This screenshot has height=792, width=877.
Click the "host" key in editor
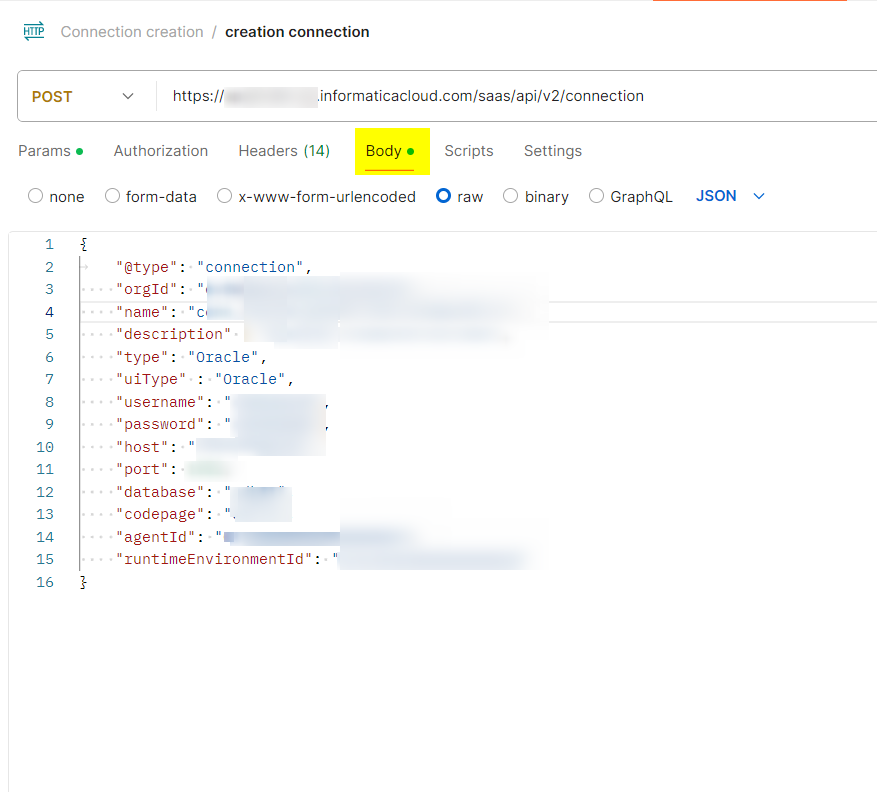(142, 447)
